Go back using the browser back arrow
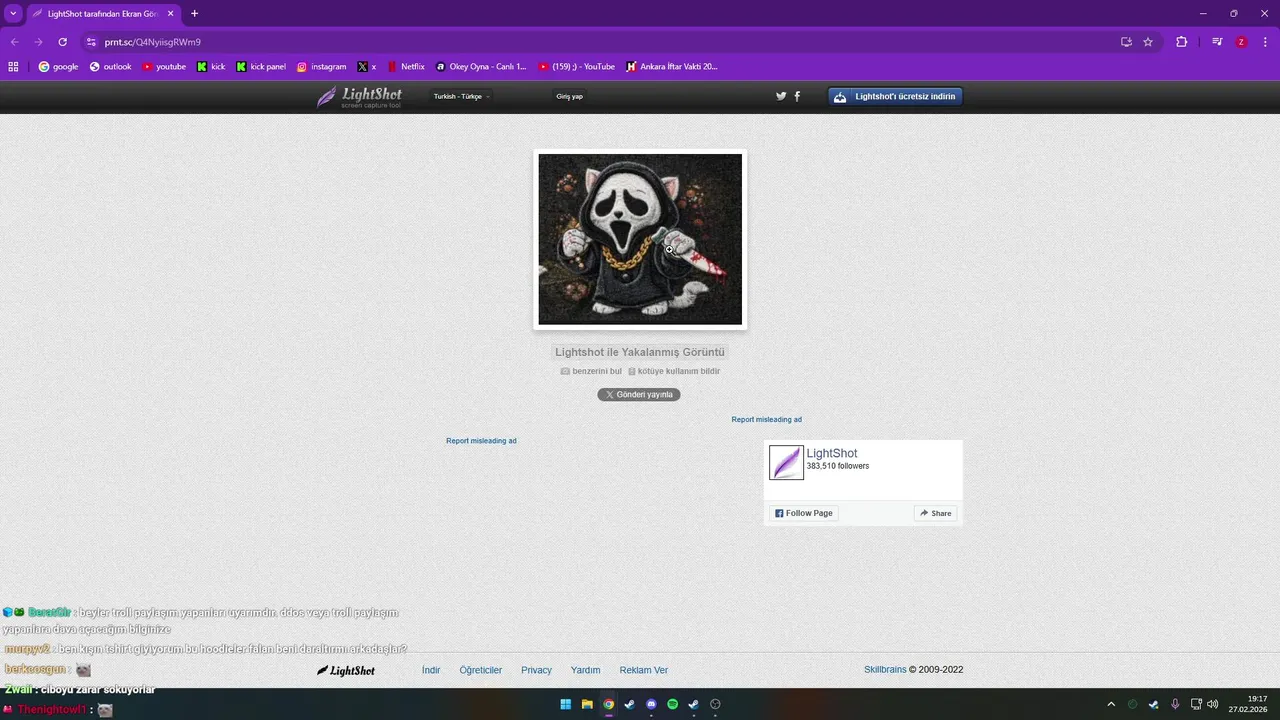Viewport: 1280px width, 720px height. (14, 42)
